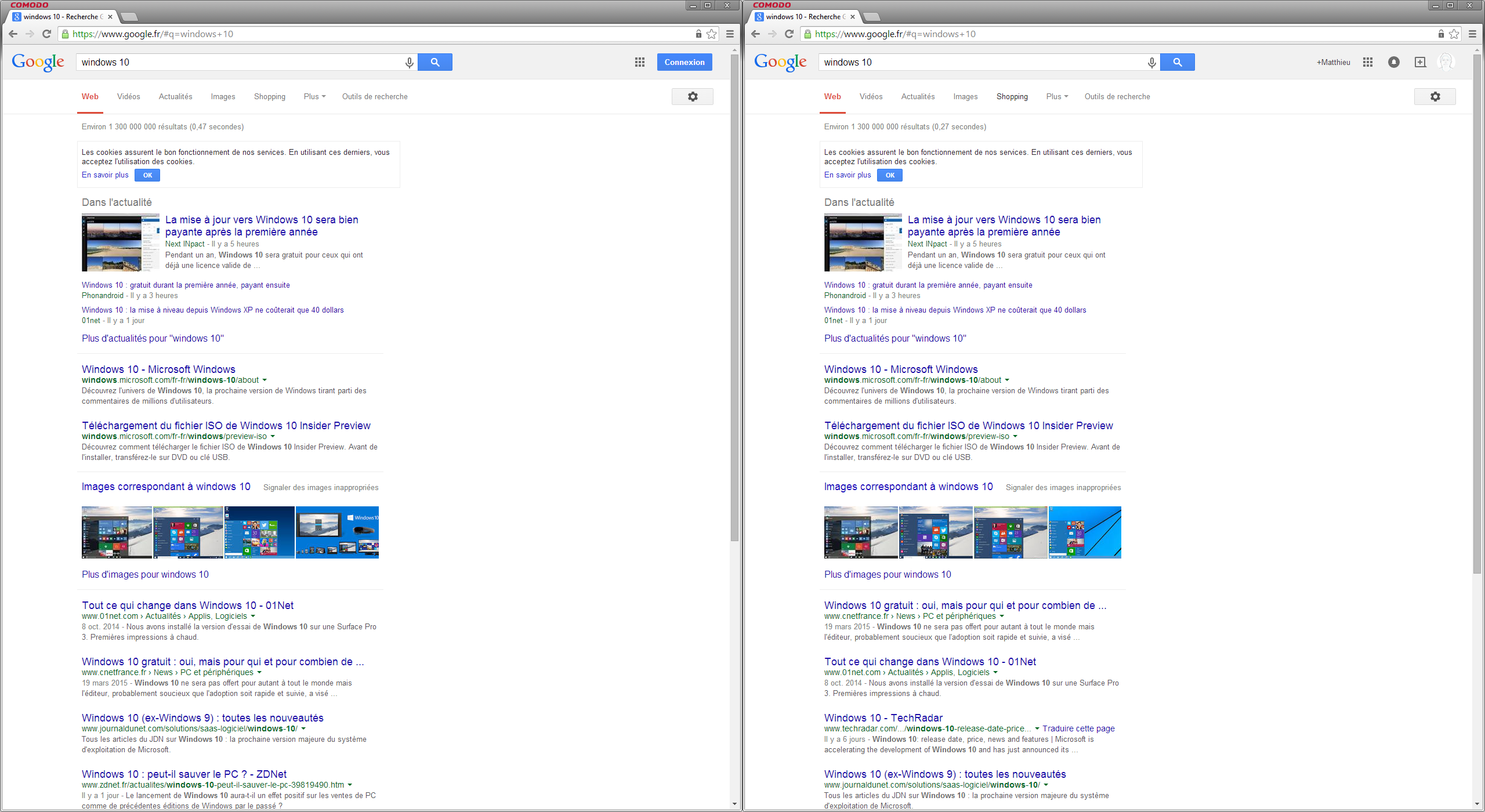Click Signaler des images inappropriées in the right window
Image resolution: width=1485 pixels, height=812 pixels.
pyautogui.click(x=1063, y=488)
